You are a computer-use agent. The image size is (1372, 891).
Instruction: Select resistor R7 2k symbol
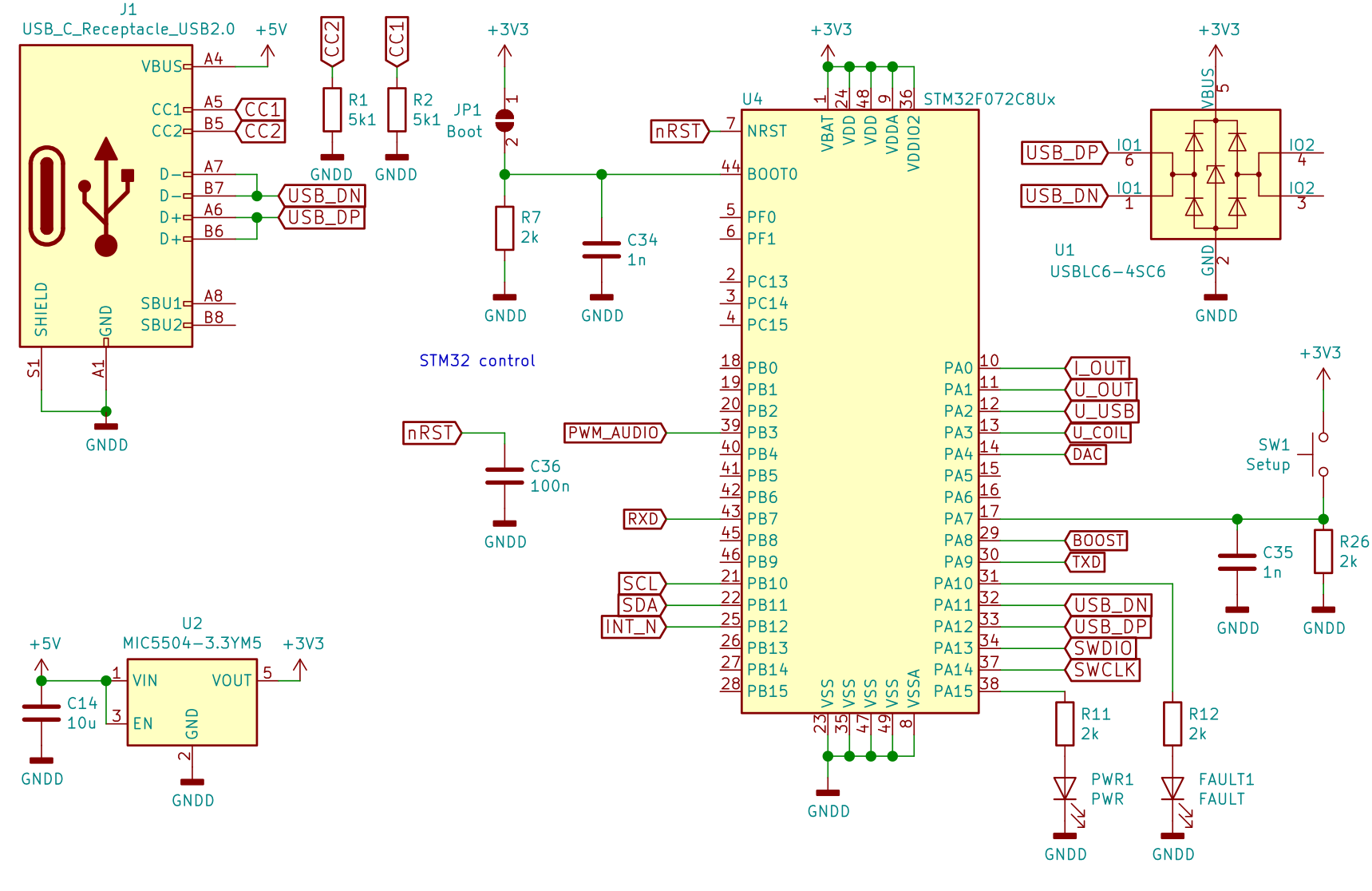[504, 228]
